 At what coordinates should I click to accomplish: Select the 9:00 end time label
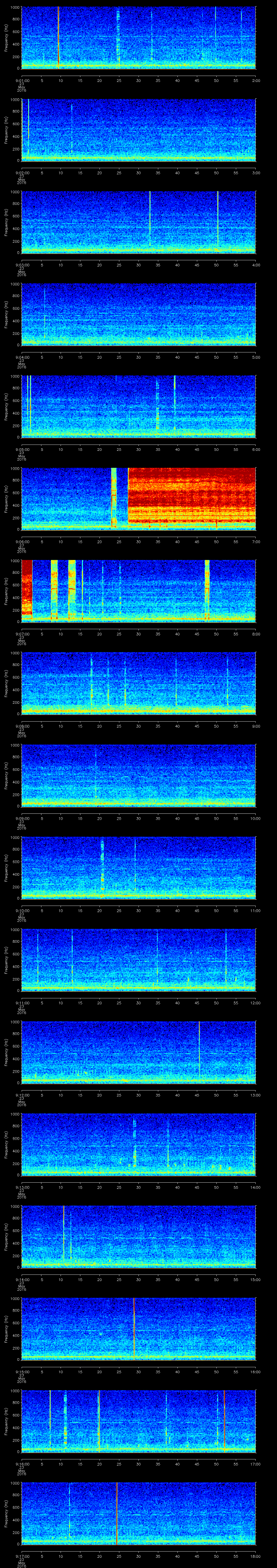[256, 726]
